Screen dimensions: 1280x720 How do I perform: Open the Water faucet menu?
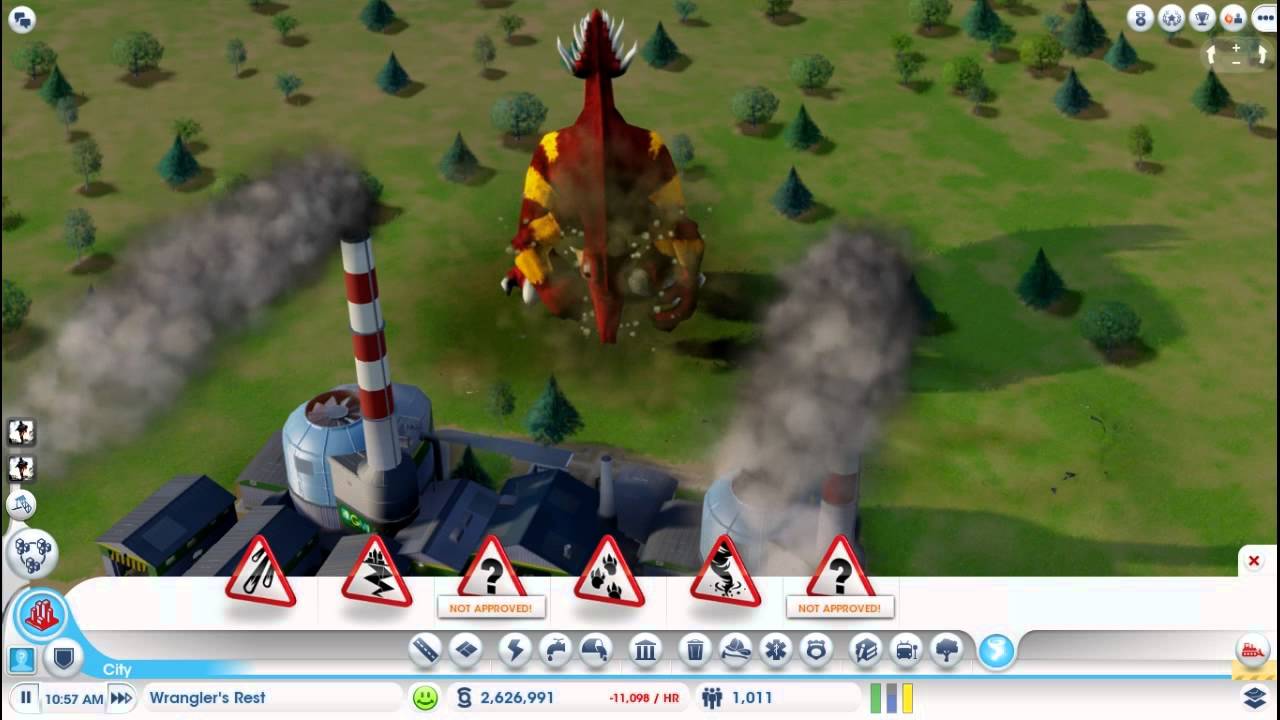click(556, 651)
